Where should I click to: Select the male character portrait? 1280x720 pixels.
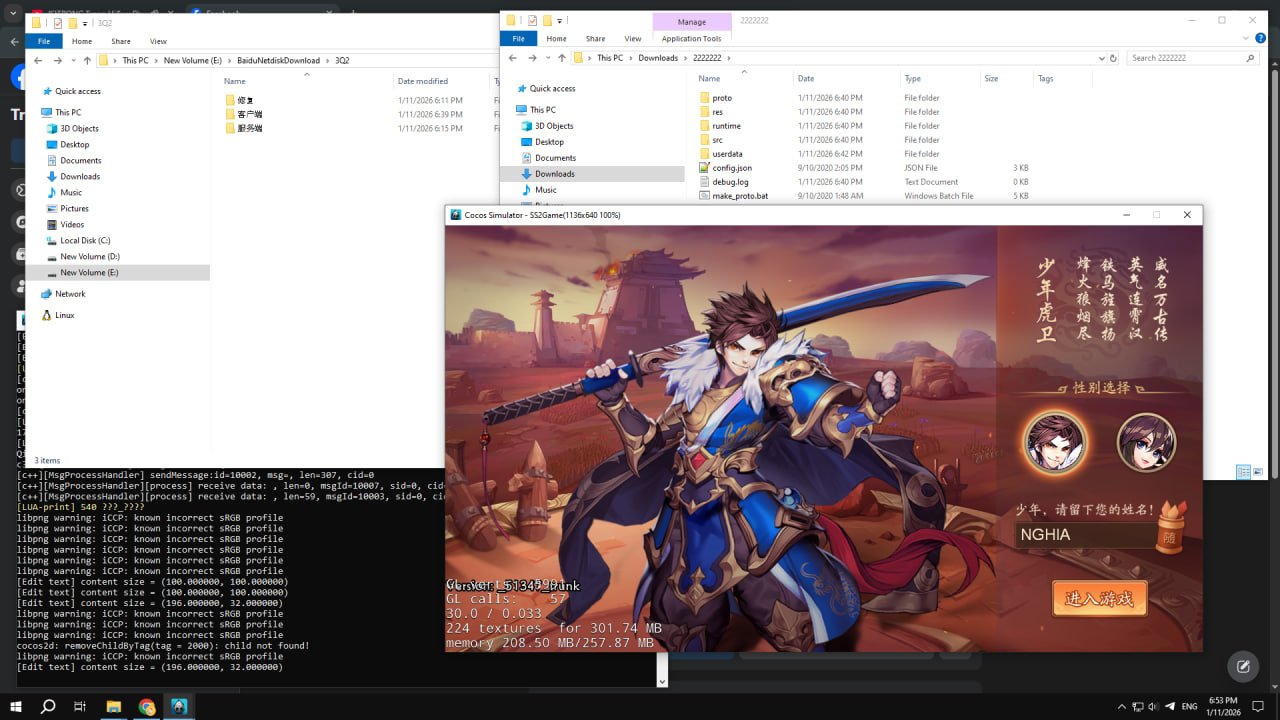[1054, 442]
